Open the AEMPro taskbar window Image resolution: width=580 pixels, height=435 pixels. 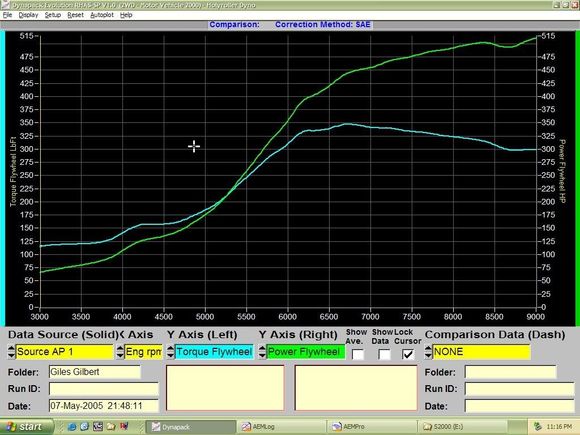coord(372,427)
